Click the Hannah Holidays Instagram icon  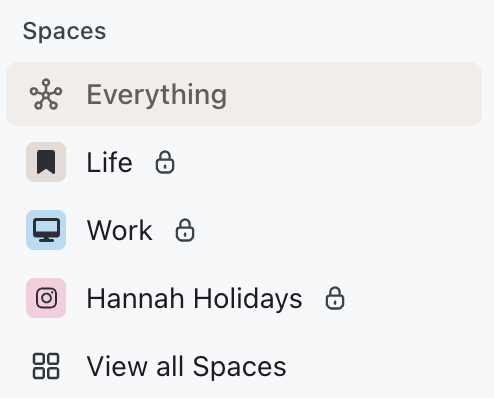46,298
